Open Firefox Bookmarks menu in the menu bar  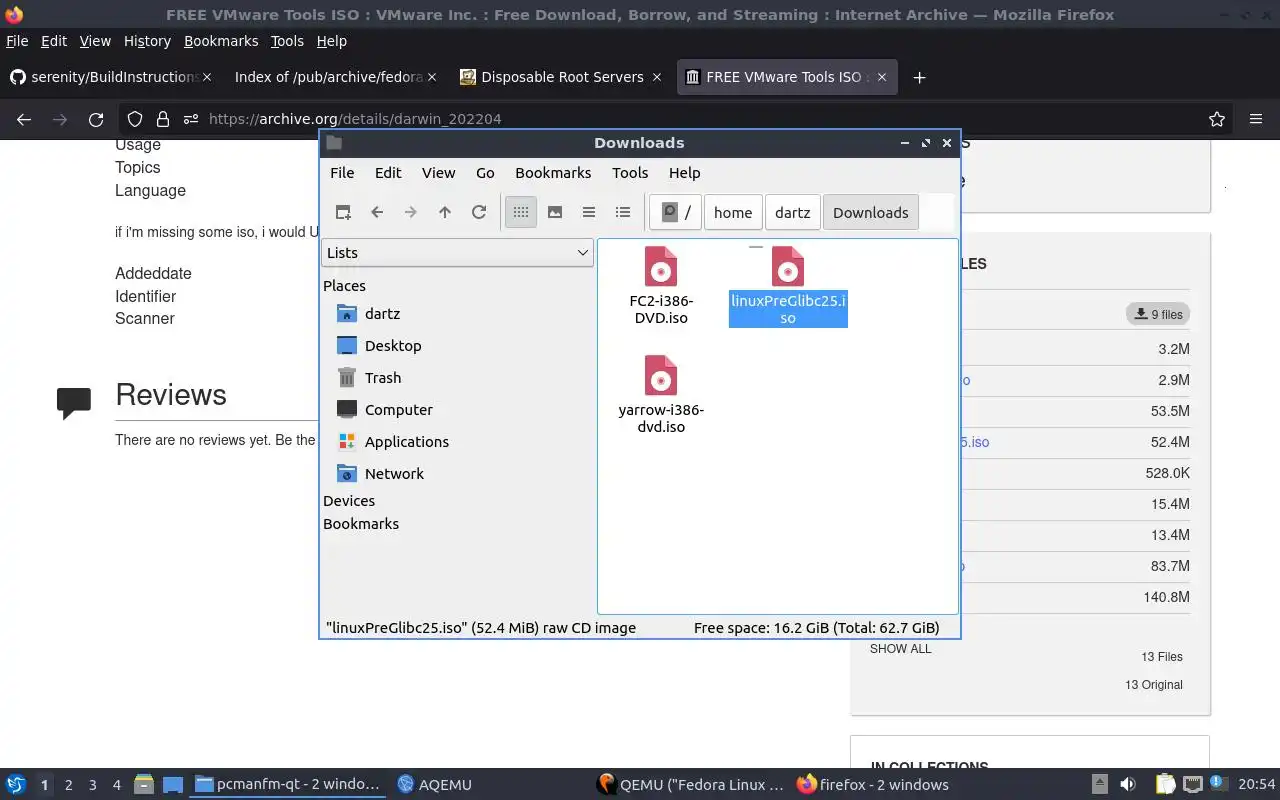pos(221,41)
